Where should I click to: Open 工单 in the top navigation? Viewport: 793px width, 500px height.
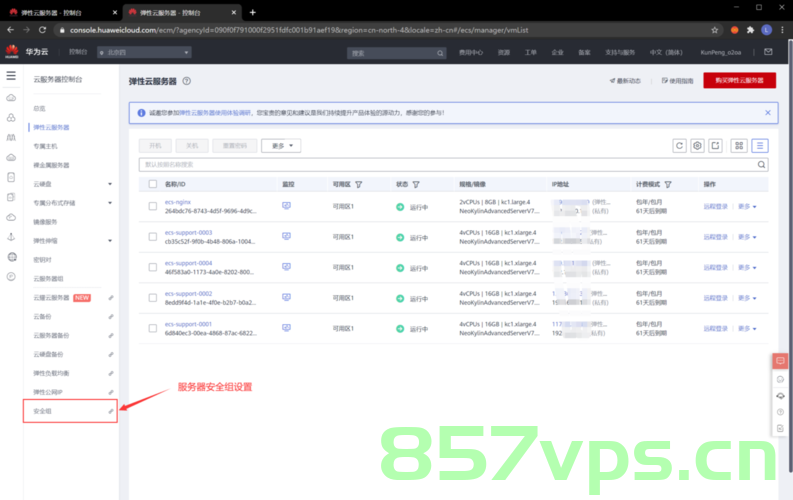530,53
